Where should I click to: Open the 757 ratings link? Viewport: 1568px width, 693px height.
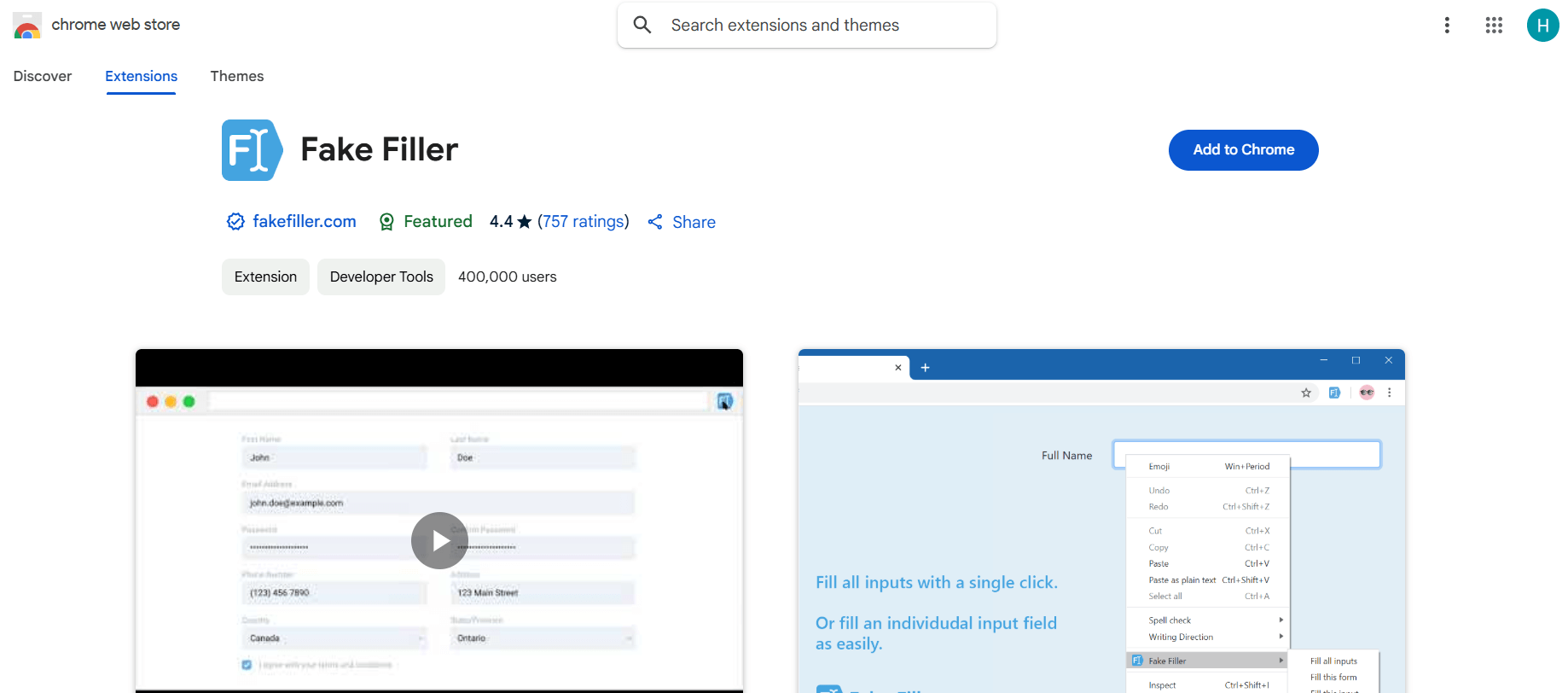pyautogui.click(x=584, y=222)
